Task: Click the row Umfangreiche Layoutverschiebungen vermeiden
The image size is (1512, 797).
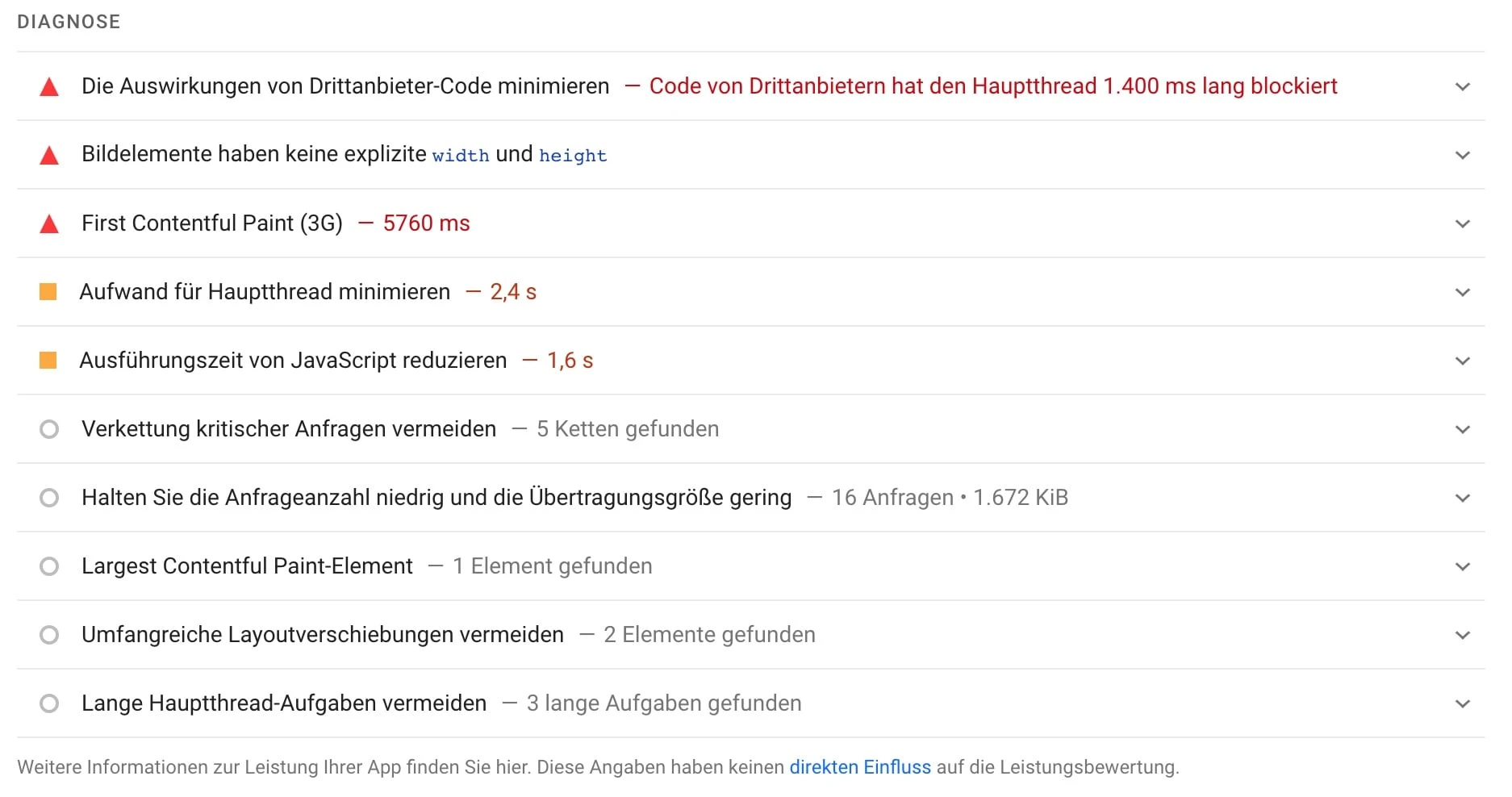Action: coord(321,634)
